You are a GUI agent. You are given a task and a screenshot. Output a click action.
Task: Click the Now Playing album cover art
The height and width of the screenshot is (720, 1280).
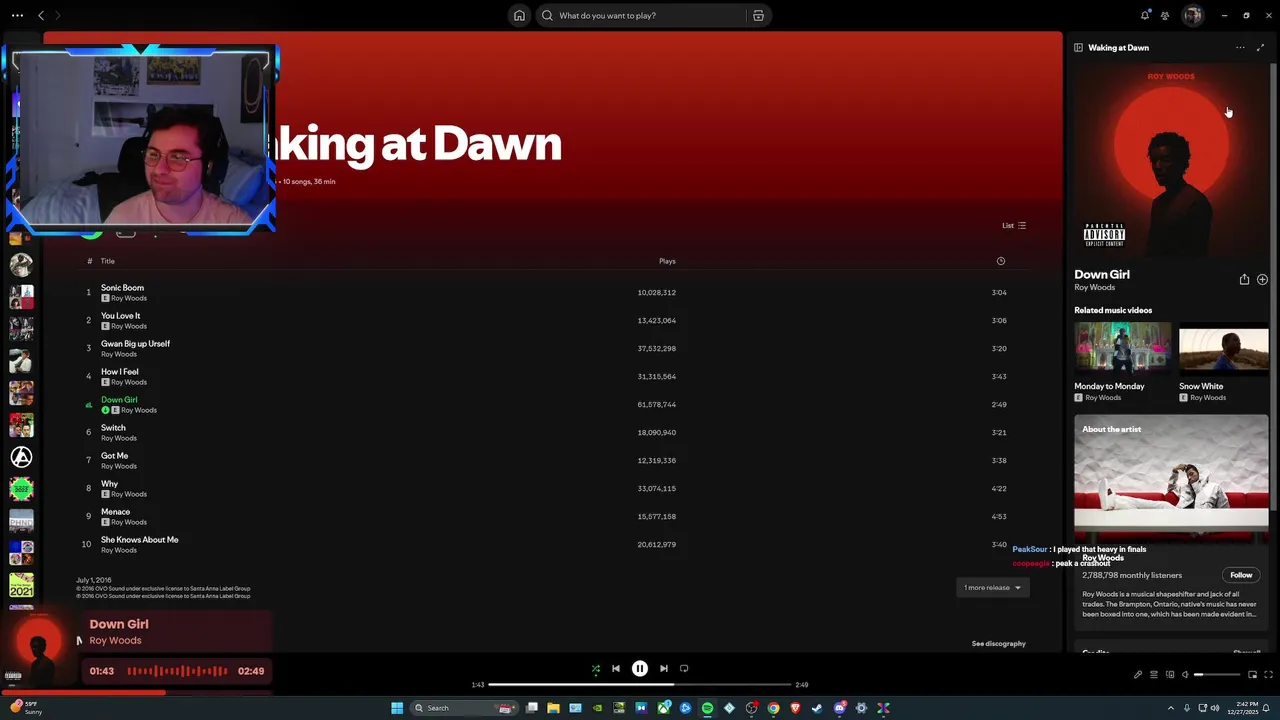[1171, 161]
